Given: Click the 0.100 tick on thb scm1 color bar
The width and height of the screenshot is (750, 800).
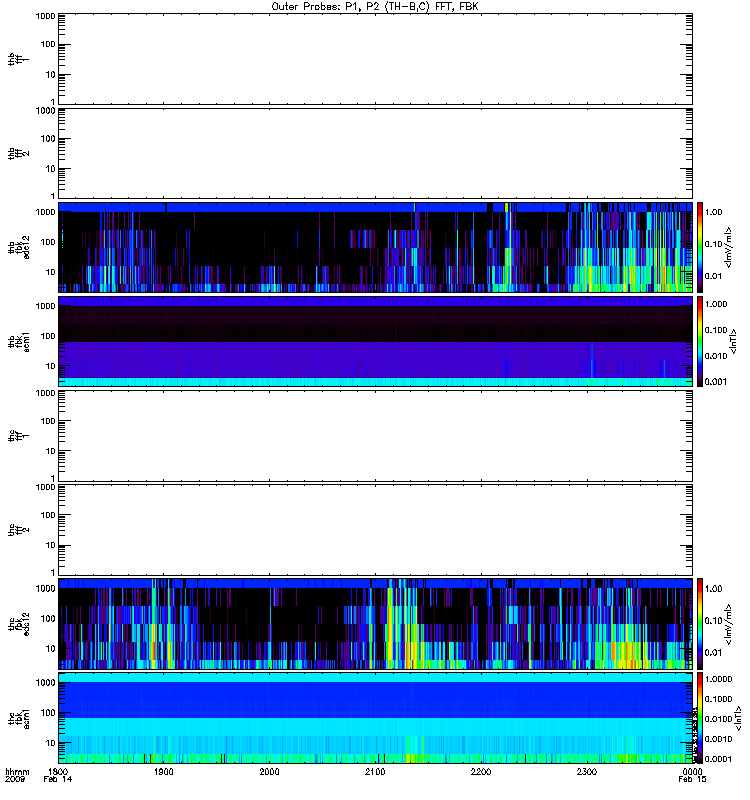Looking at the screenshot, I should tap(716, 330).
